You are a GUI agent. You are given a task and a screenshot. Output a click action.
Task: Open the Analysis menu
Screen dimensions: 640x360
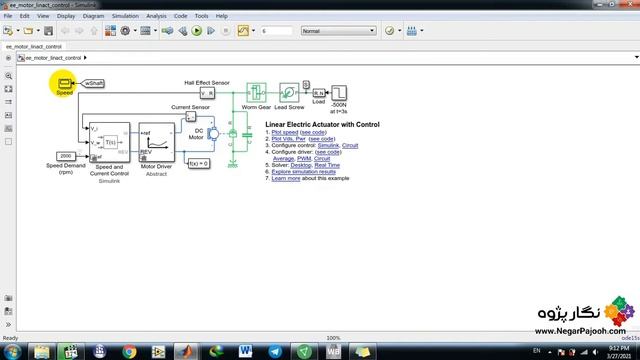(x=156, y=16)
